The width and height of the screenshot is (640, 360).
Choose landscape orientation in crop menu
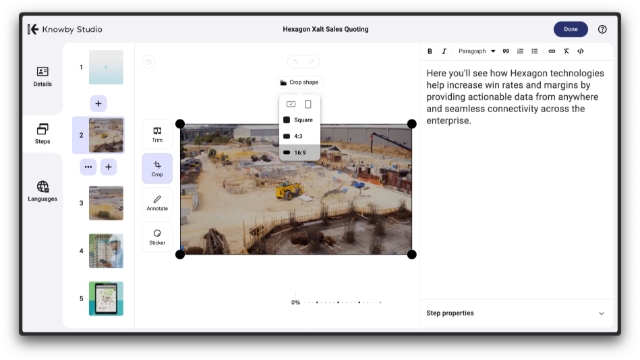291,104
